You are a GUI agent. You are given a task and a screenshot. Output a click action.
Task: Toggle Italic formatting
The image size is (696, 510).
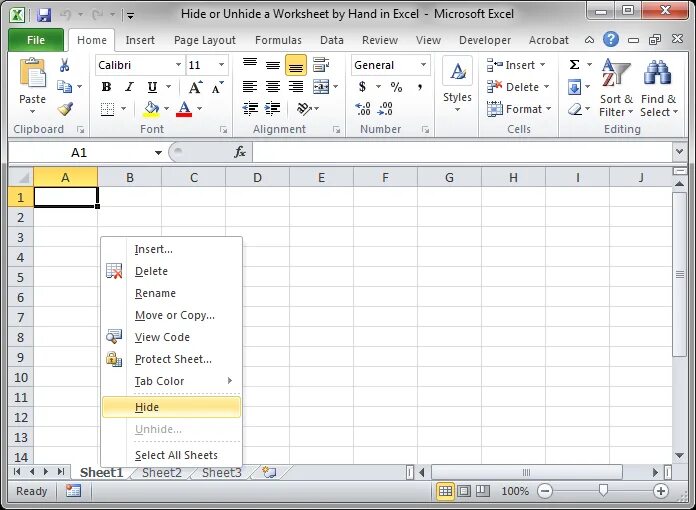coord(129,87)
